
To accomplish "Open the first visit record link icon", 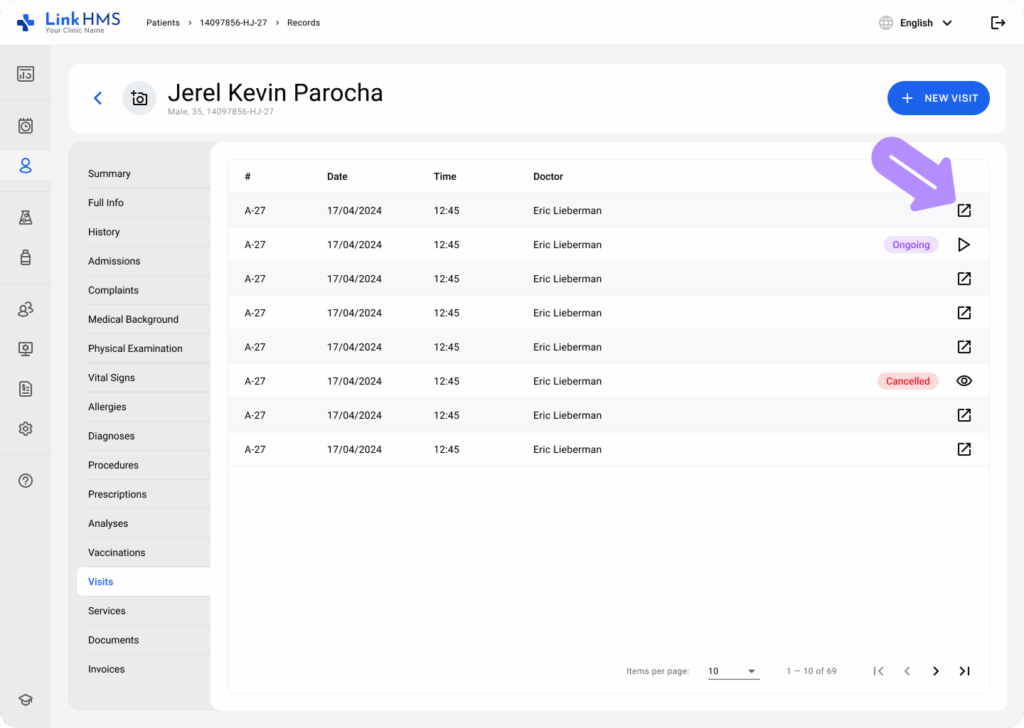I will [964, 211].
